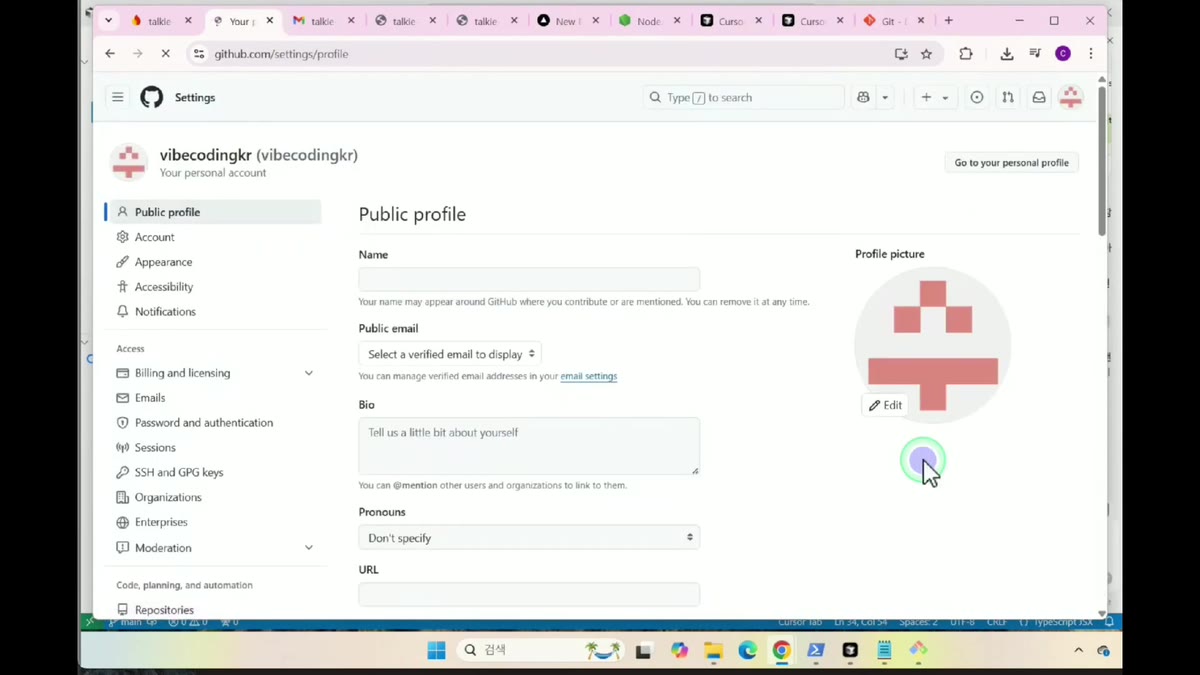The image size is (1200, 675).
Task: Open the Issues icon in the header
Action: [977, 97]
